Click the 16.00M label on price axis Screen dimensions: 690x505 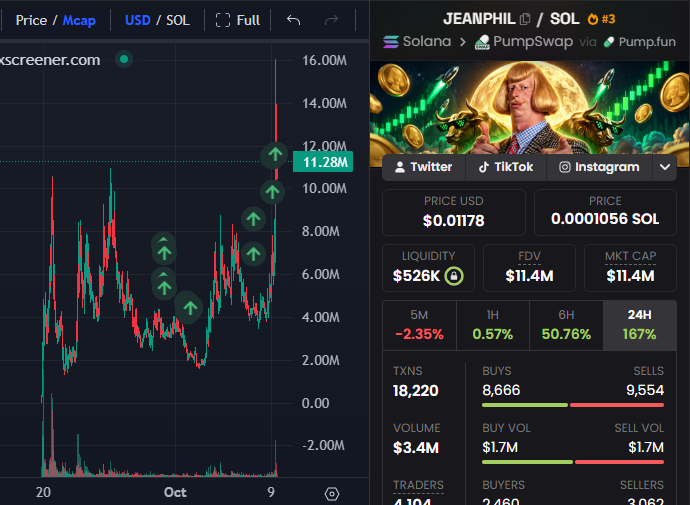coord(324,61)
